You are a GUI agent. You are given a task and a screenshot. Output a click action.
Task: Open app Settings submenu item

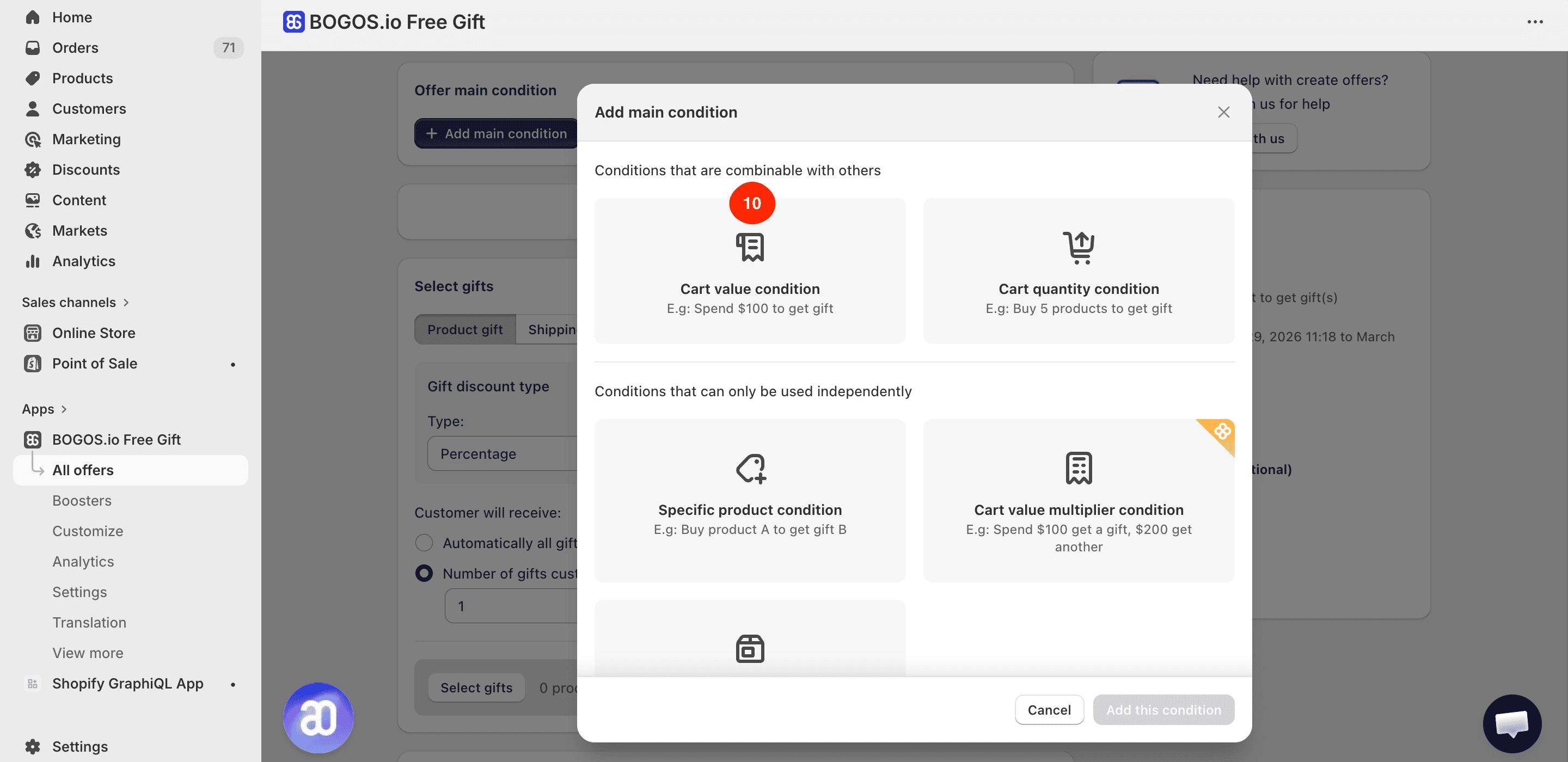coord(79,592)
